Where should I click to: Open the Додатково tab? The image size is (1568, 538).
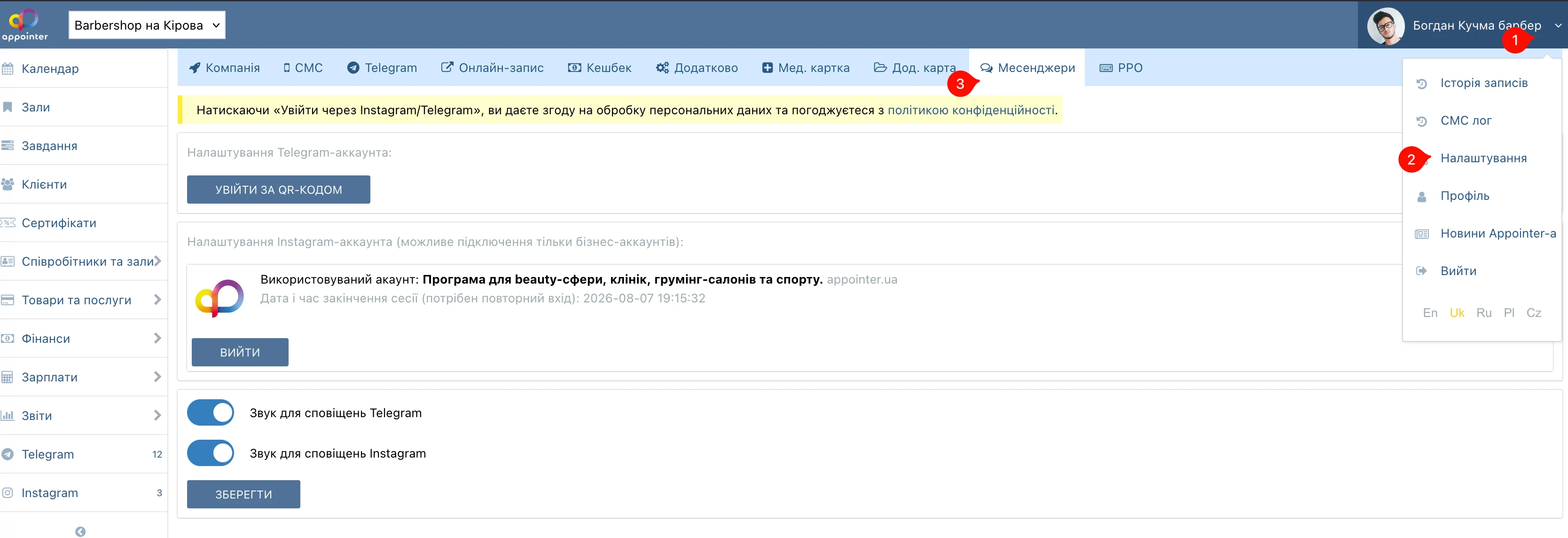697,68
